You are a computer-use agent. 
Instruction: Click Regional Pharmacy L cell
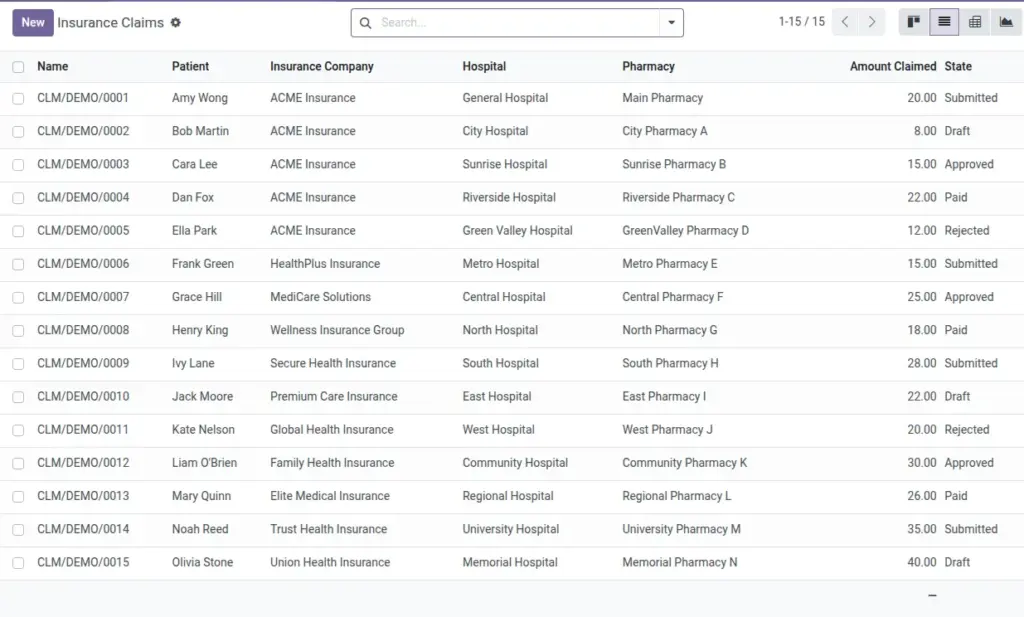pyautogui.click(x=677, y=496)
